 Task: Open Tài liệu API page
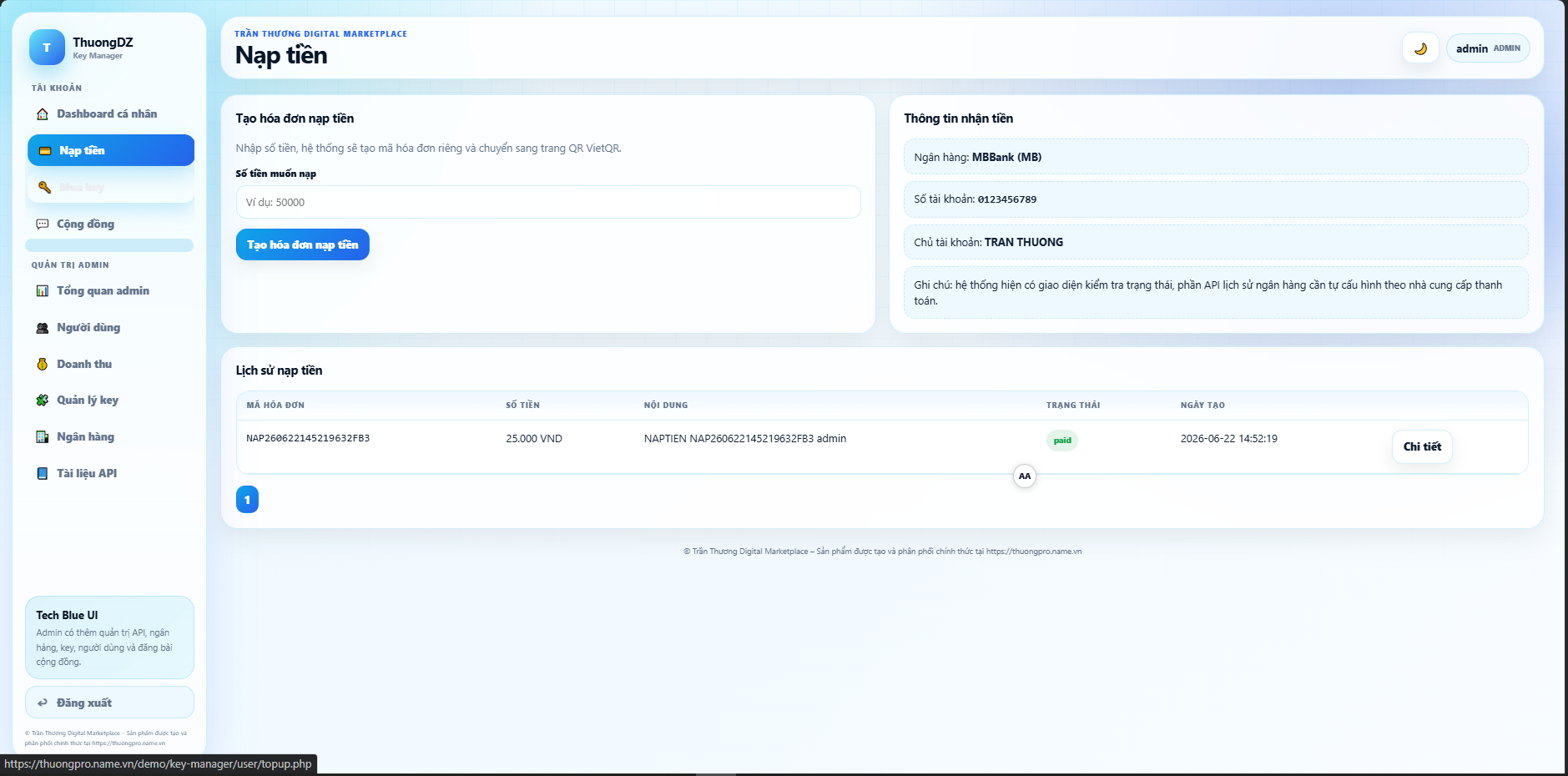tap(110, 474)
